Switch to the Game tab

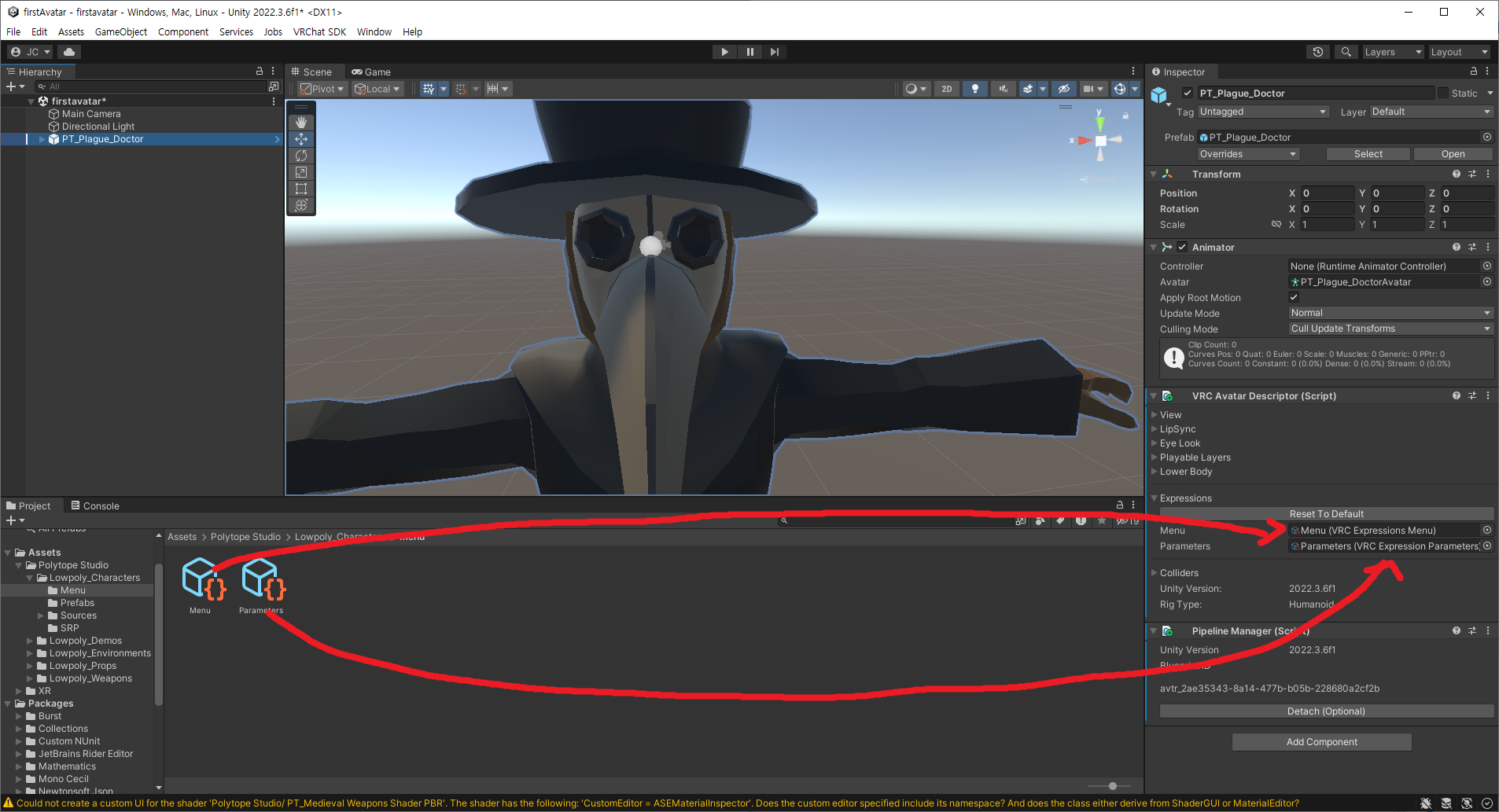coord(371,72)
